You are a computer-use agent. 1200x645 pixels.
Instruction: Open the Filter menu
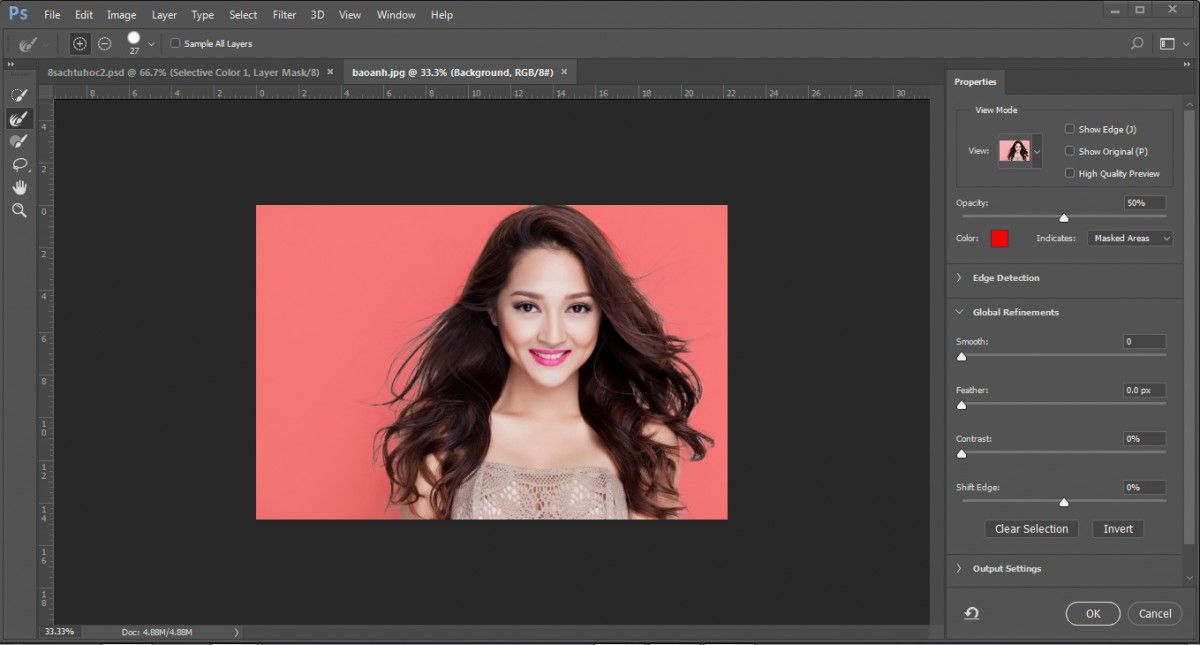(284, 15)
